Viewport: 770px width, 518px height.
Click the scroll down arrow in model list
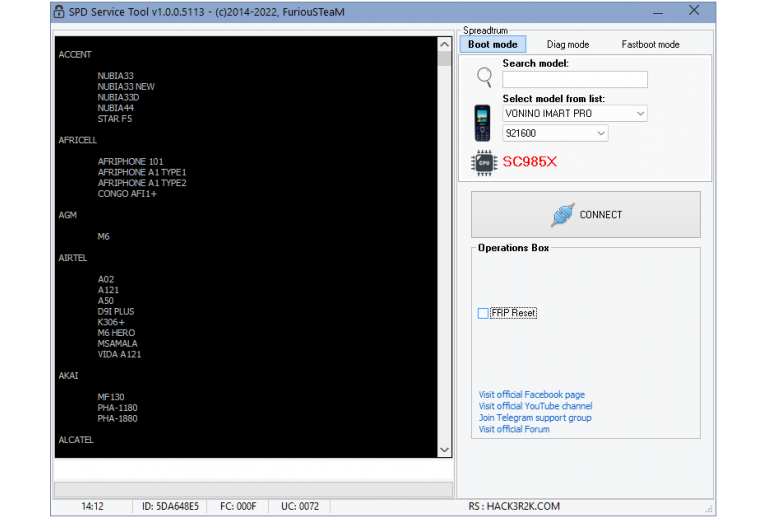click(444, 450)
